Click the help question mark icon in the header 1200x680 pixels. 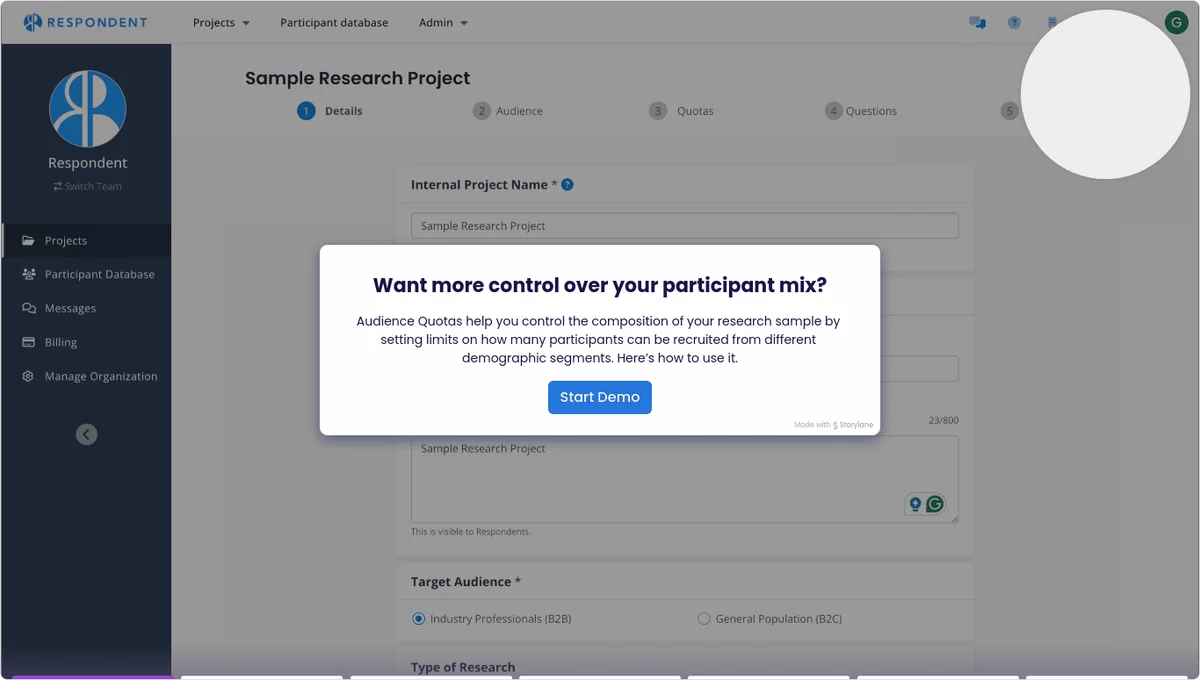coord(1014,23)
